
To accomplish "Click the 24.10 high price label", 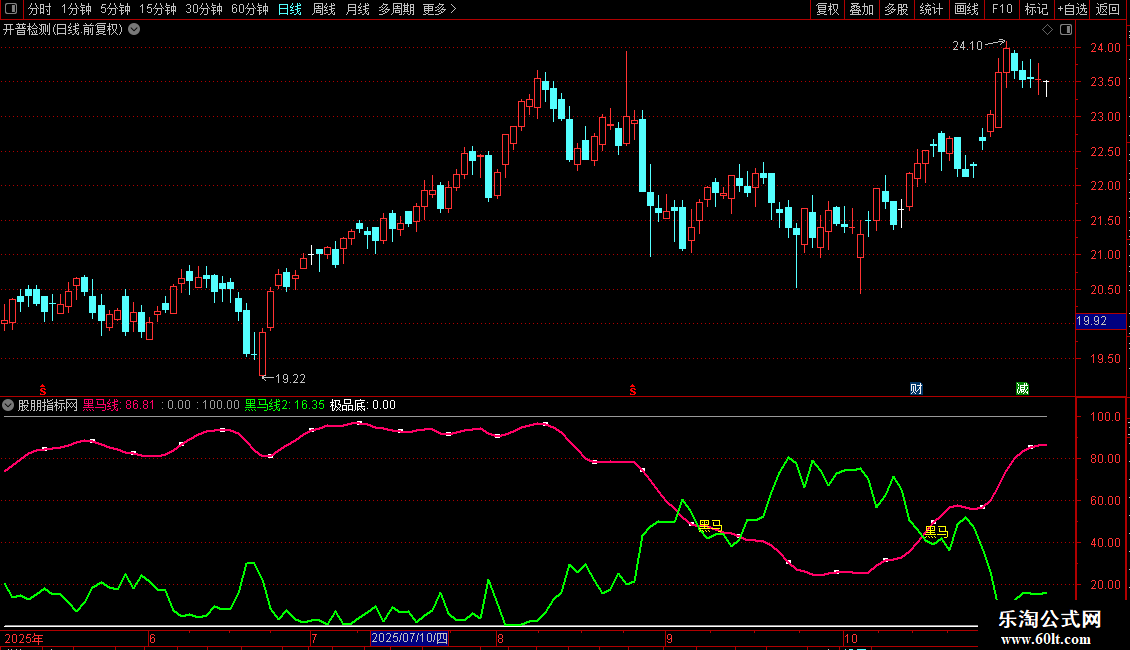I will (967, 45).
